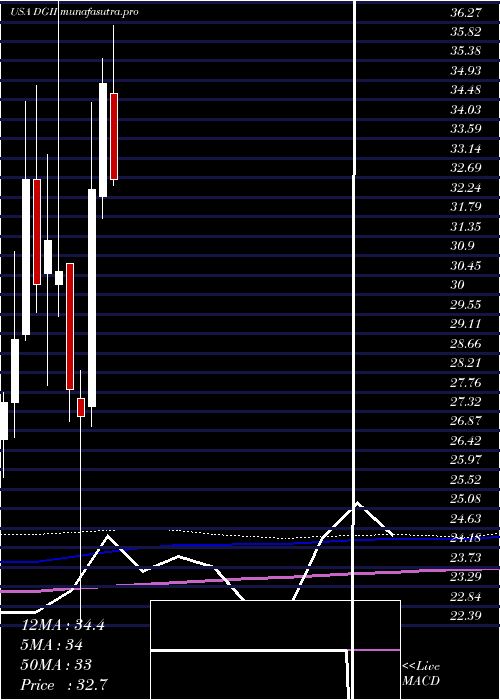Image resolution: width=500 pixels, height=700 pixels.
Task: Select the price axis label 30
Action: [458, 285]
